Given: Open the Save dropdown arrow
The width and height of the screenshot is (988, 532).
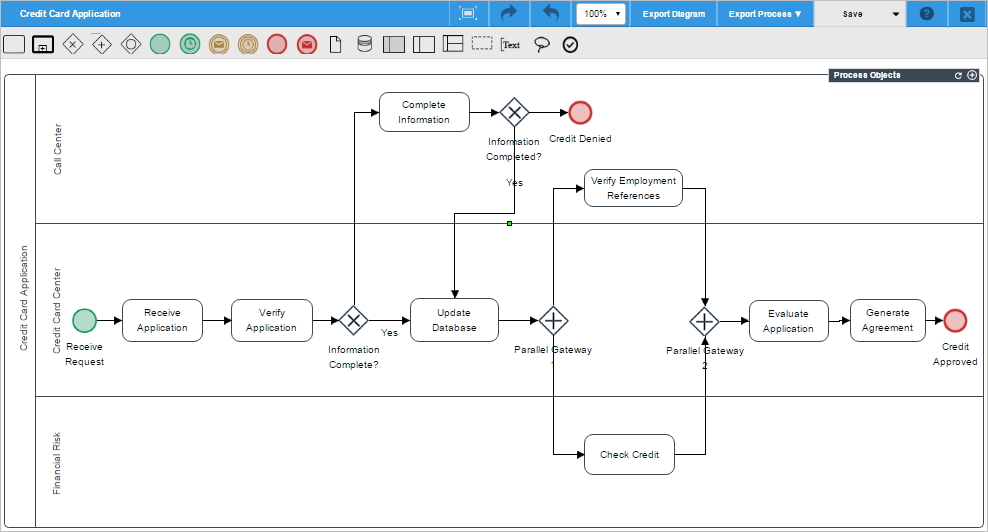Looking at the screenshot, I should [895, 14].
